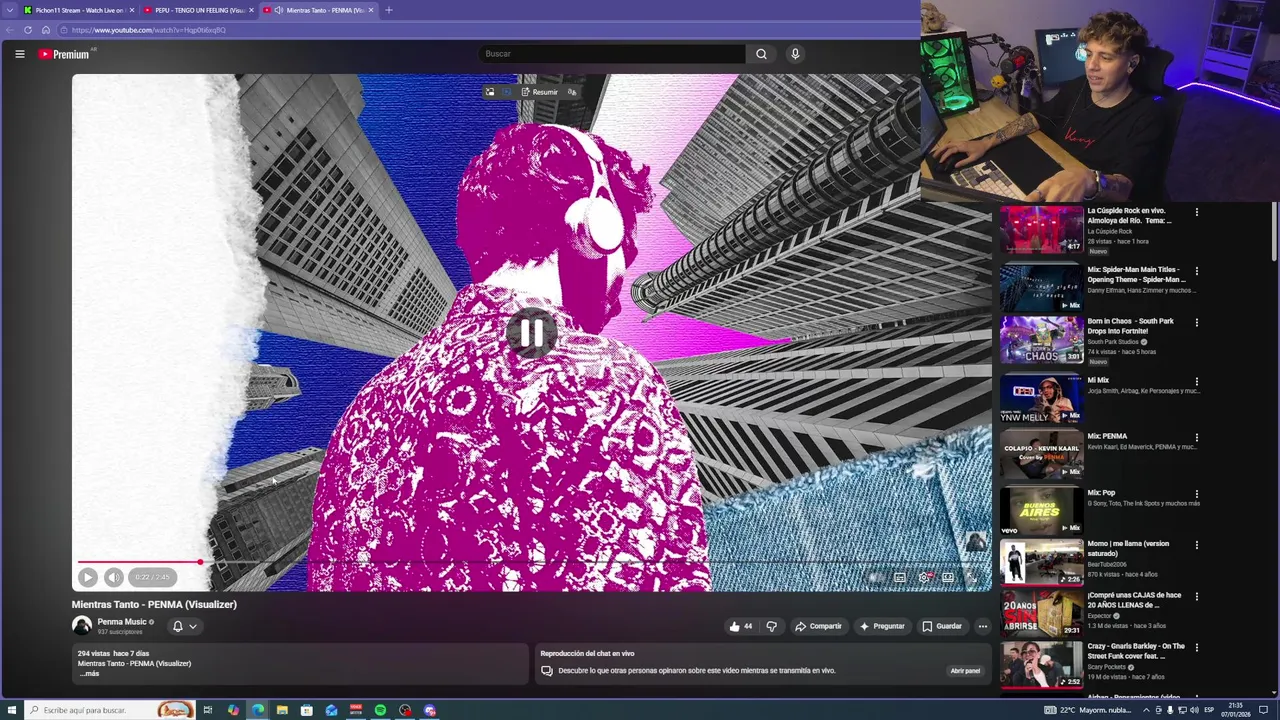1280x720 pixels.
Task: Click Abrir panel for live chat replay
Action: (965, 671)
